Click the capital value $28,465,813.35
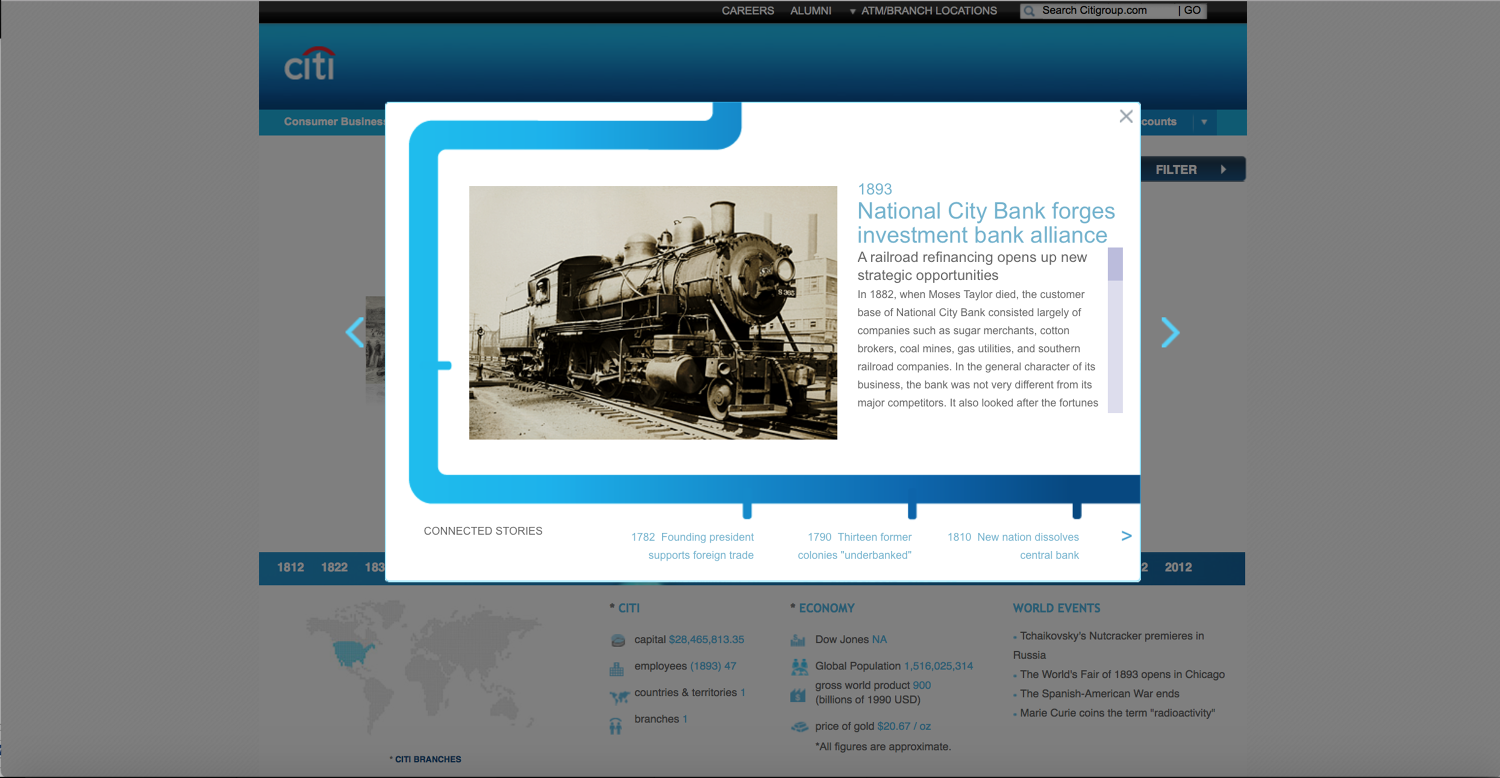This screenshot has width=1500, height=778. 706,640
